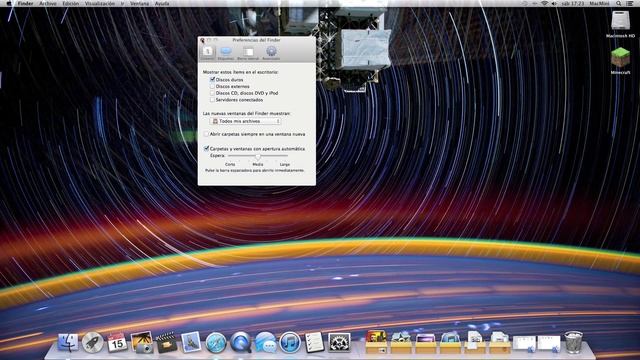Viewport: 640px width, 360px height.
Task: Disable Carpetas y ventanas con apertura automática
Action: pos(206,149)
